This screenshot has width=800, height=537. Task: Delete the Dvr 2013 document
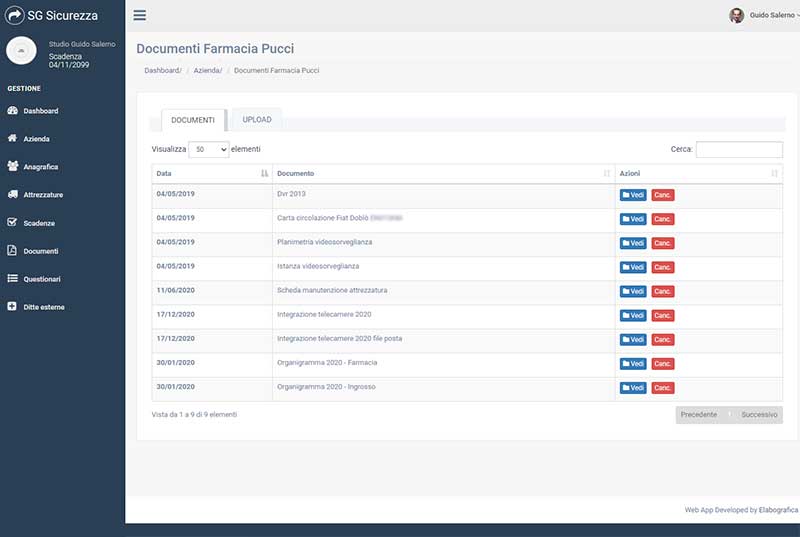[663, 195]
